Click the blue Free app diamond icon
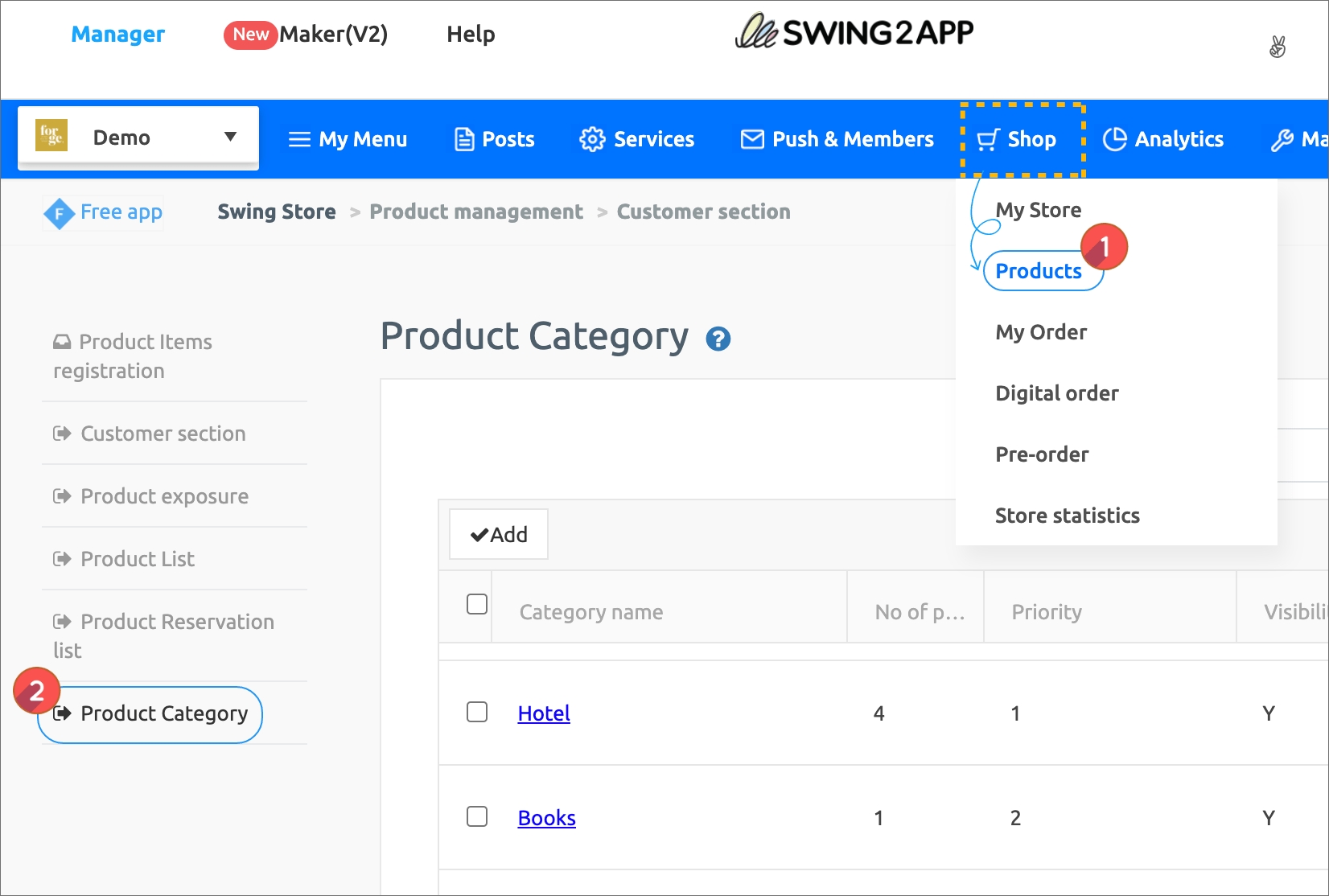 59,213
